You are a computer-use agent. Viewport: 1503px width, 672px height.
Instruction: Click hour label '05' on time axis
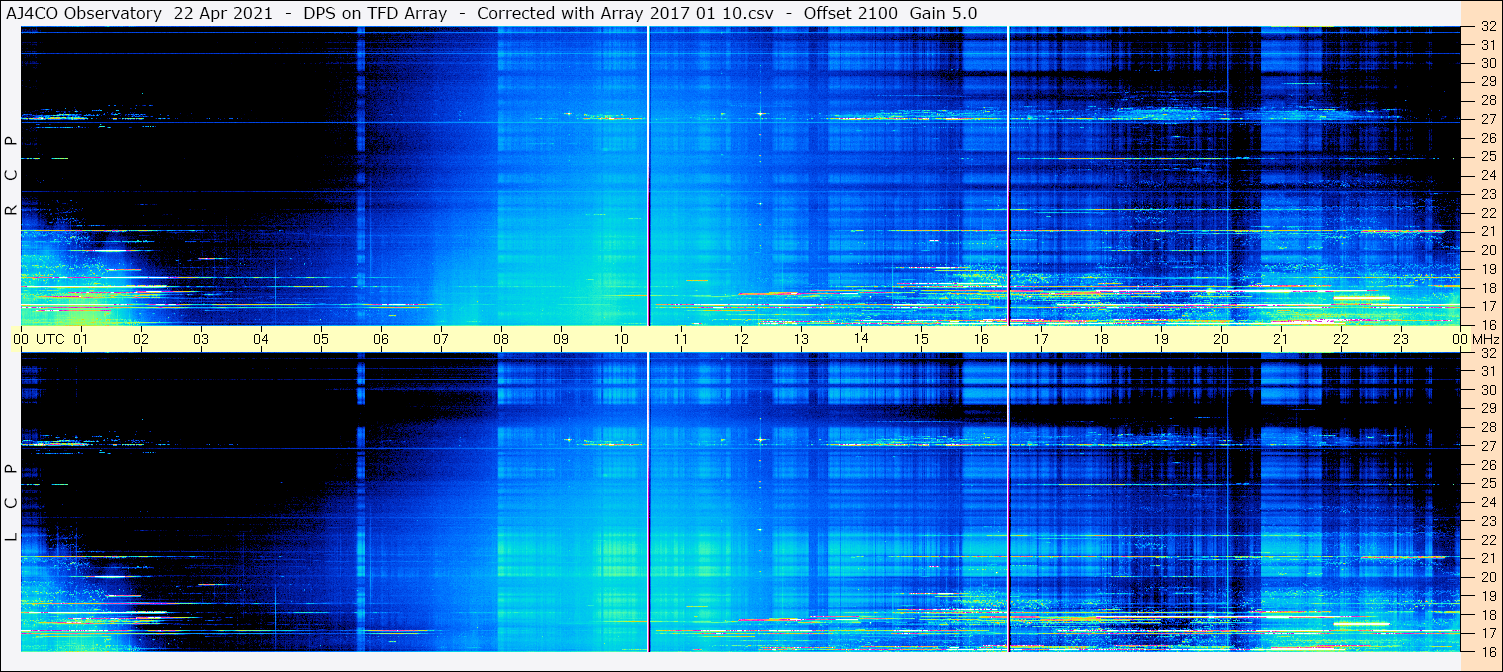(x=321, y=339)
